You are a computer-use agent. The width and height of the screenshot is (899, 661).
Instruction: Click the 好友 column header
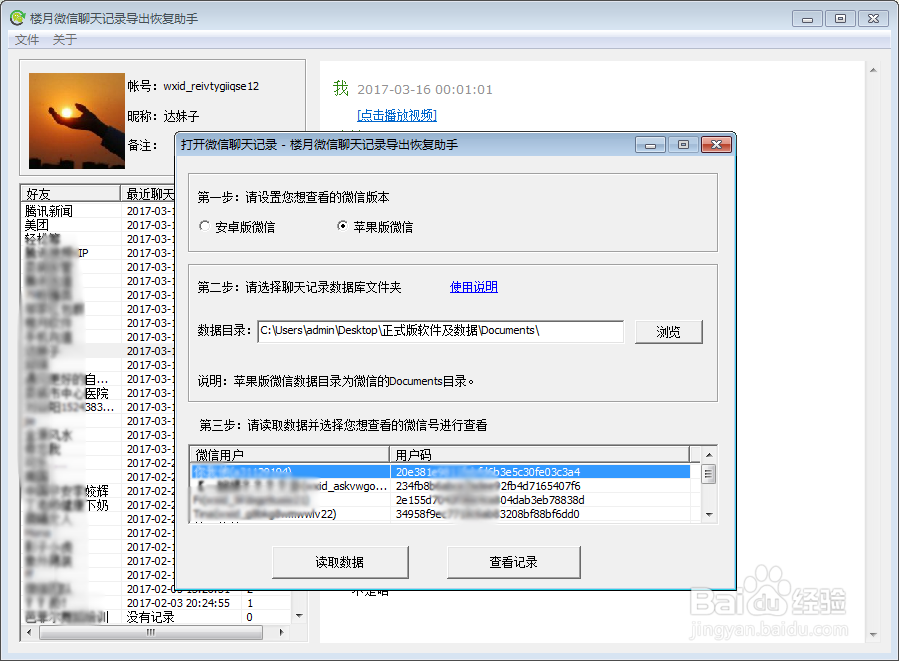[x=71, y=194]
